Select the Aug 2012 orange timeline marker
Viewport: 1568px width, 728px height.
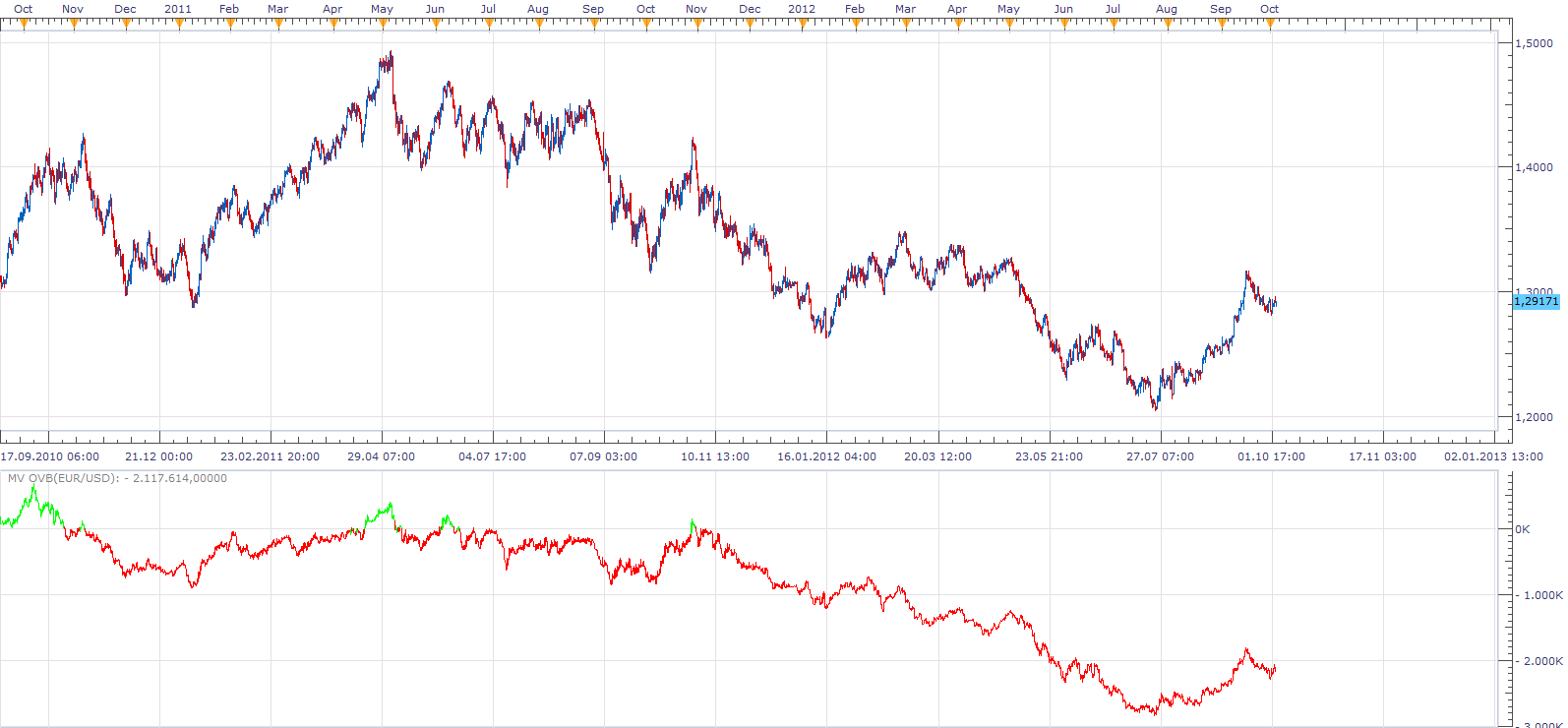[1168, 25]
